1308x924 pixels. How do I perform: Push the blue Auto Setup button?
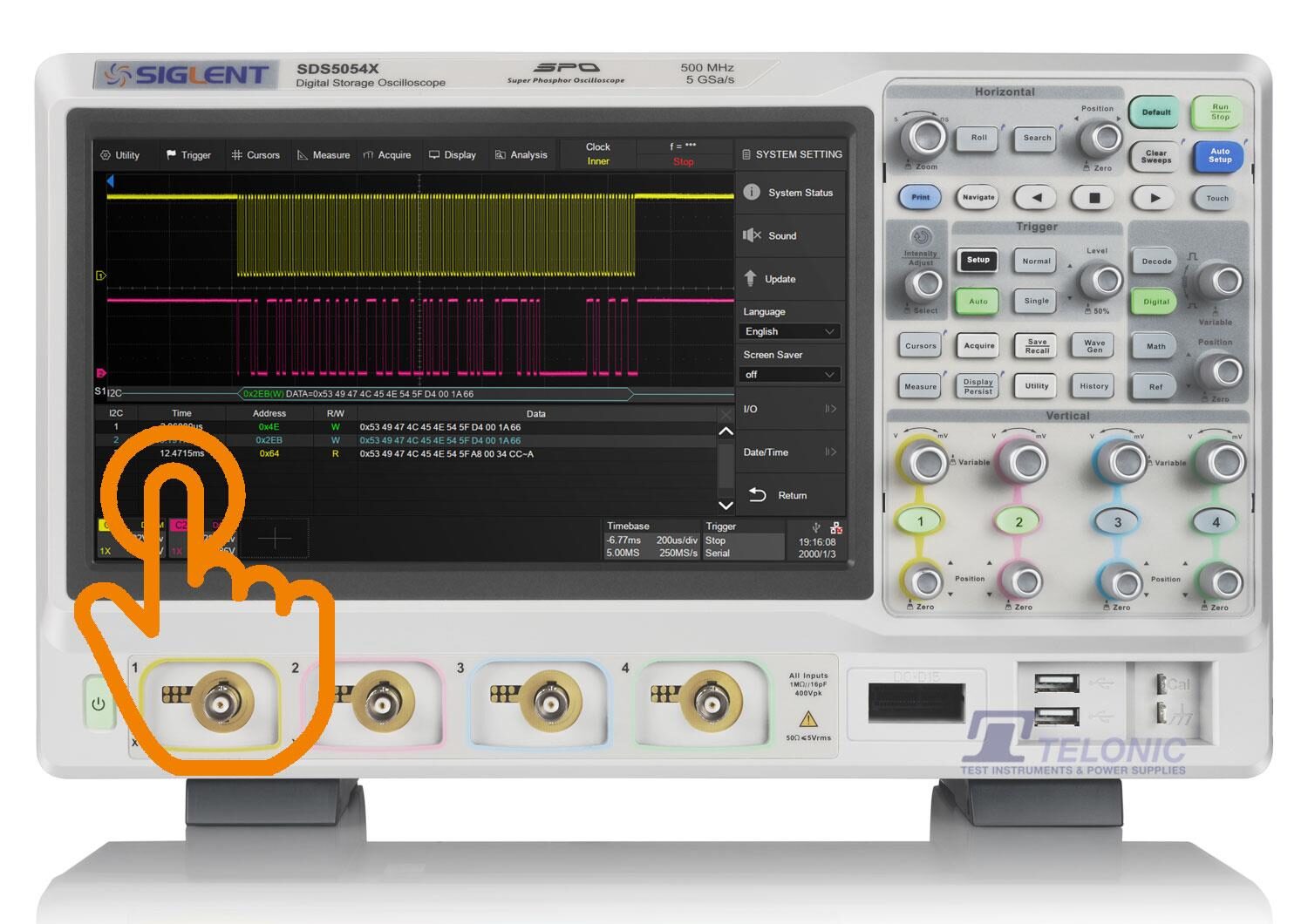1220,156
